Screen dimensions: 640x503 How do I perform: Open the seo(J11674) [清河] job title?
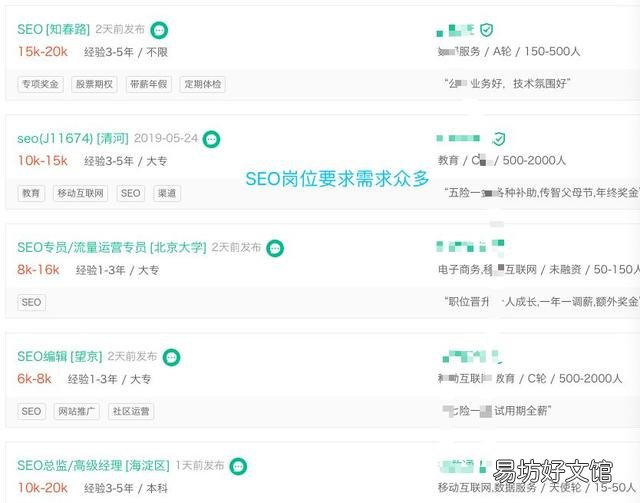[x=73, y=138]
